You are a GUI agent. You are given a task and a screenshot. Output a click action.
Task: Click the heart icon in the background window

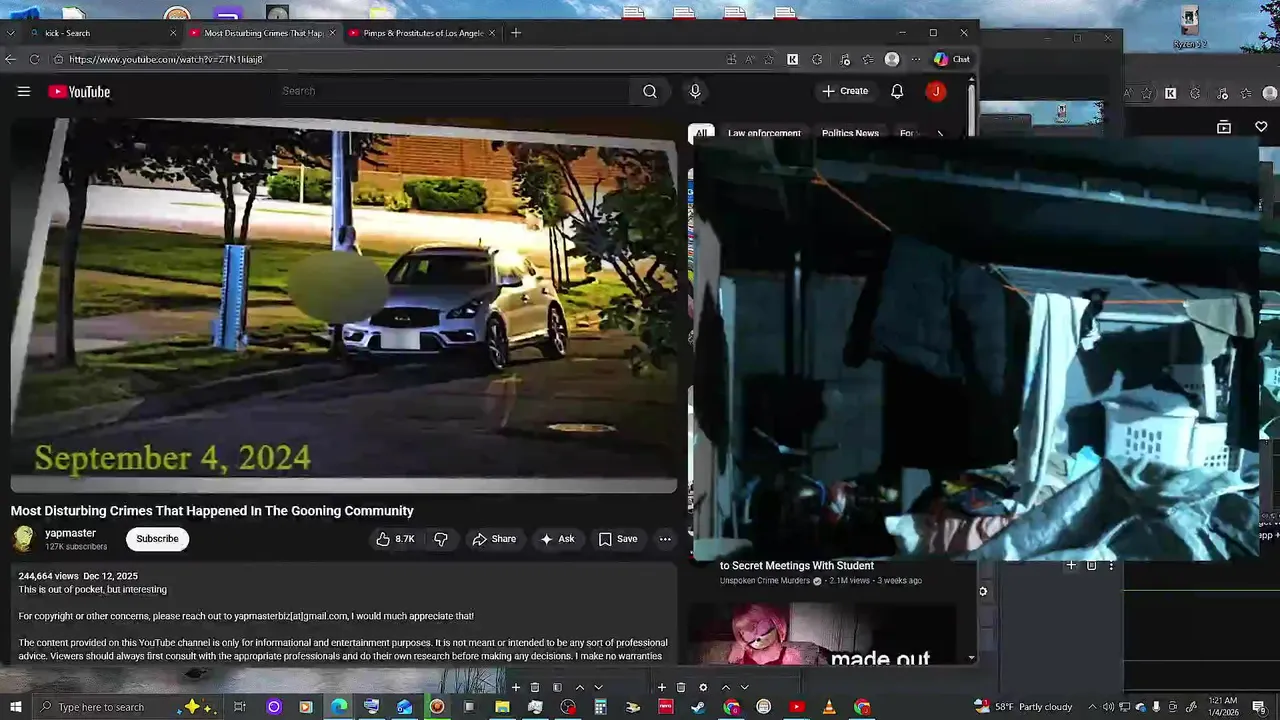[1261, 127]
